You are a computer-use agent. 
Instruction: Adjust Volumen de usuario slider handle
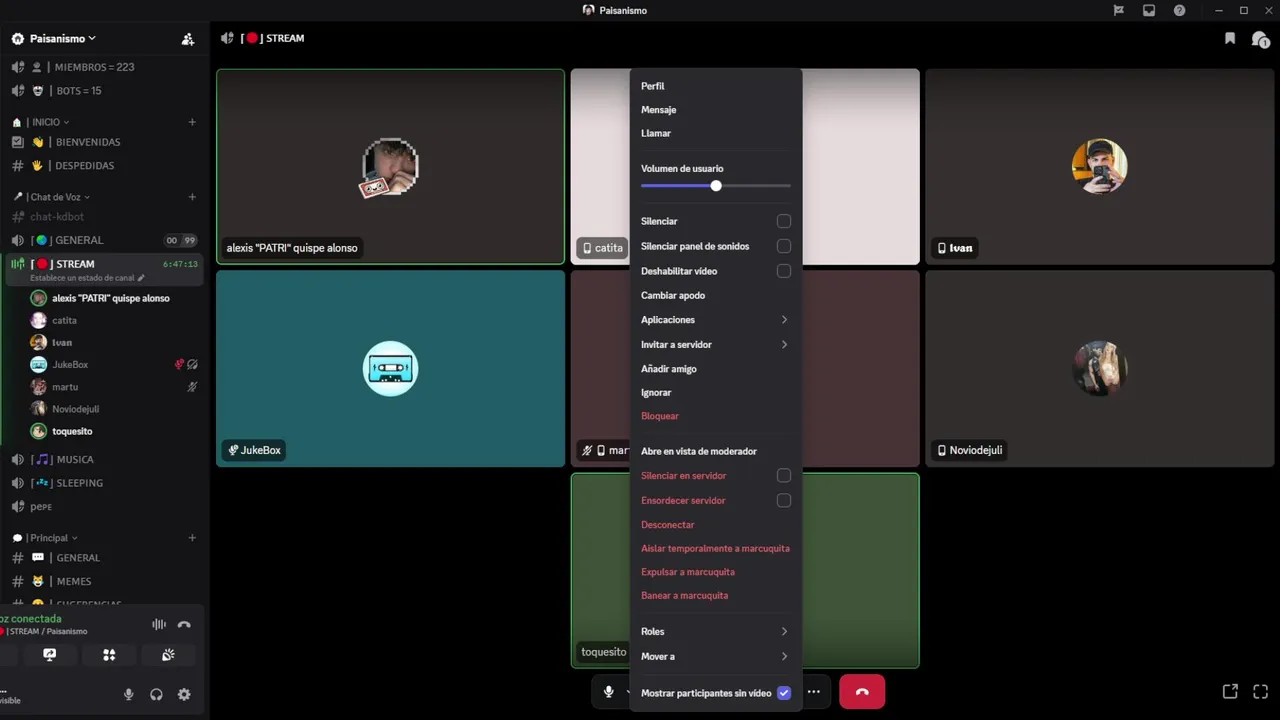click(716, 186)
